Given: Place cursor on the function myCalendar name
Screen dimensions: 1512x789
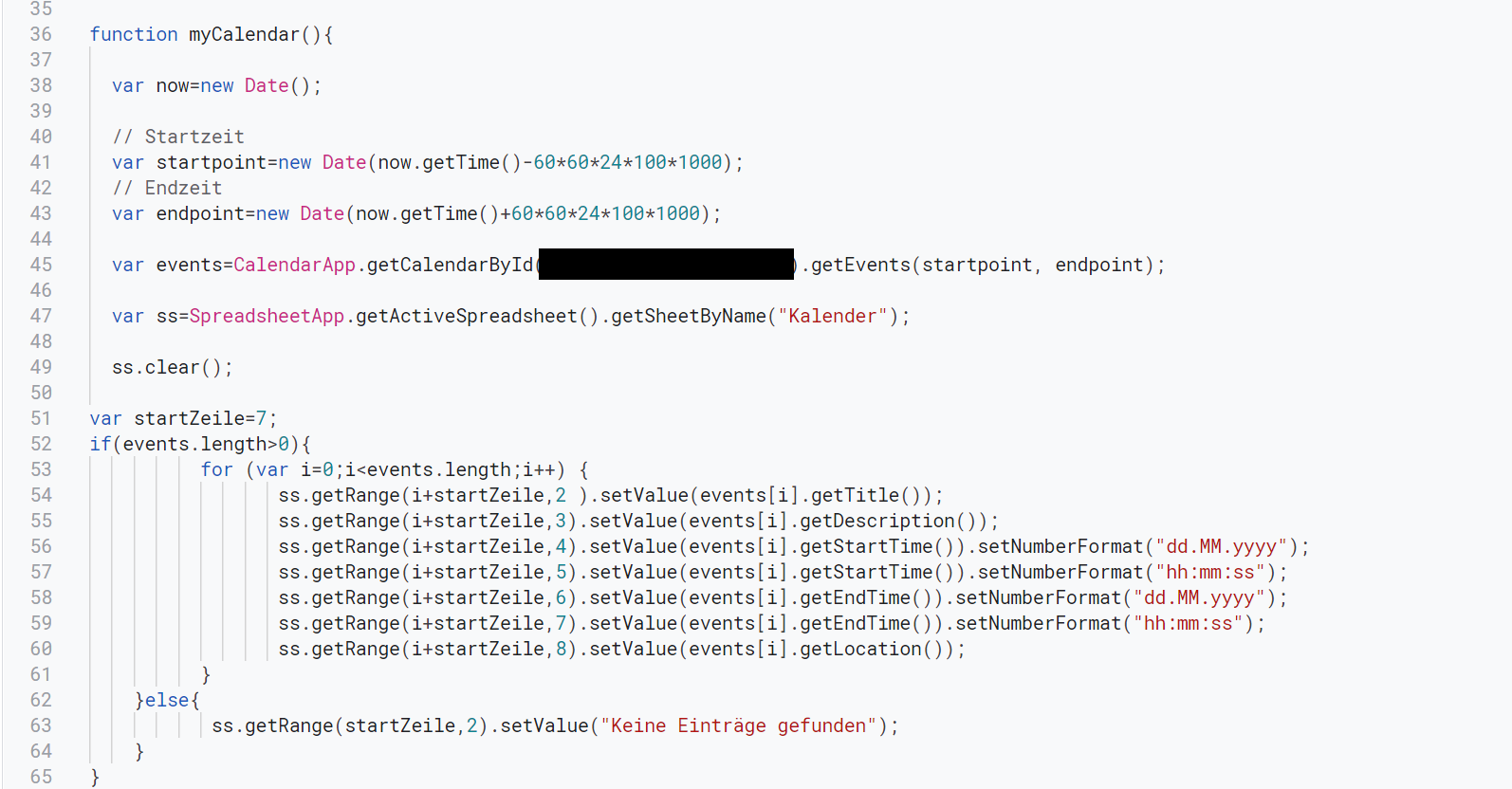Looking at the screenshot, I should tap(244, 34).
